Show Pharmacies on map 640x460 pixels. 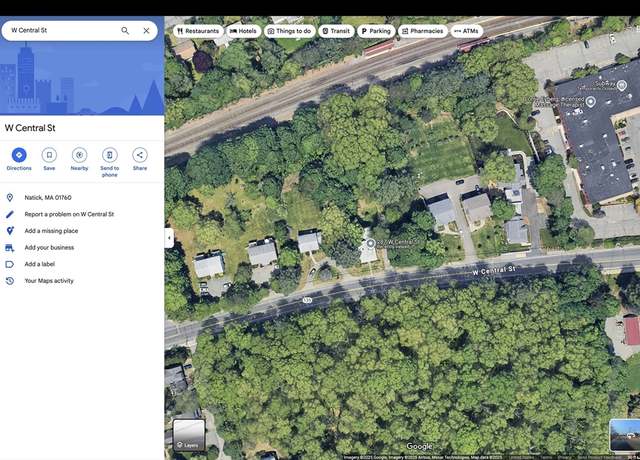coord(422,31)
